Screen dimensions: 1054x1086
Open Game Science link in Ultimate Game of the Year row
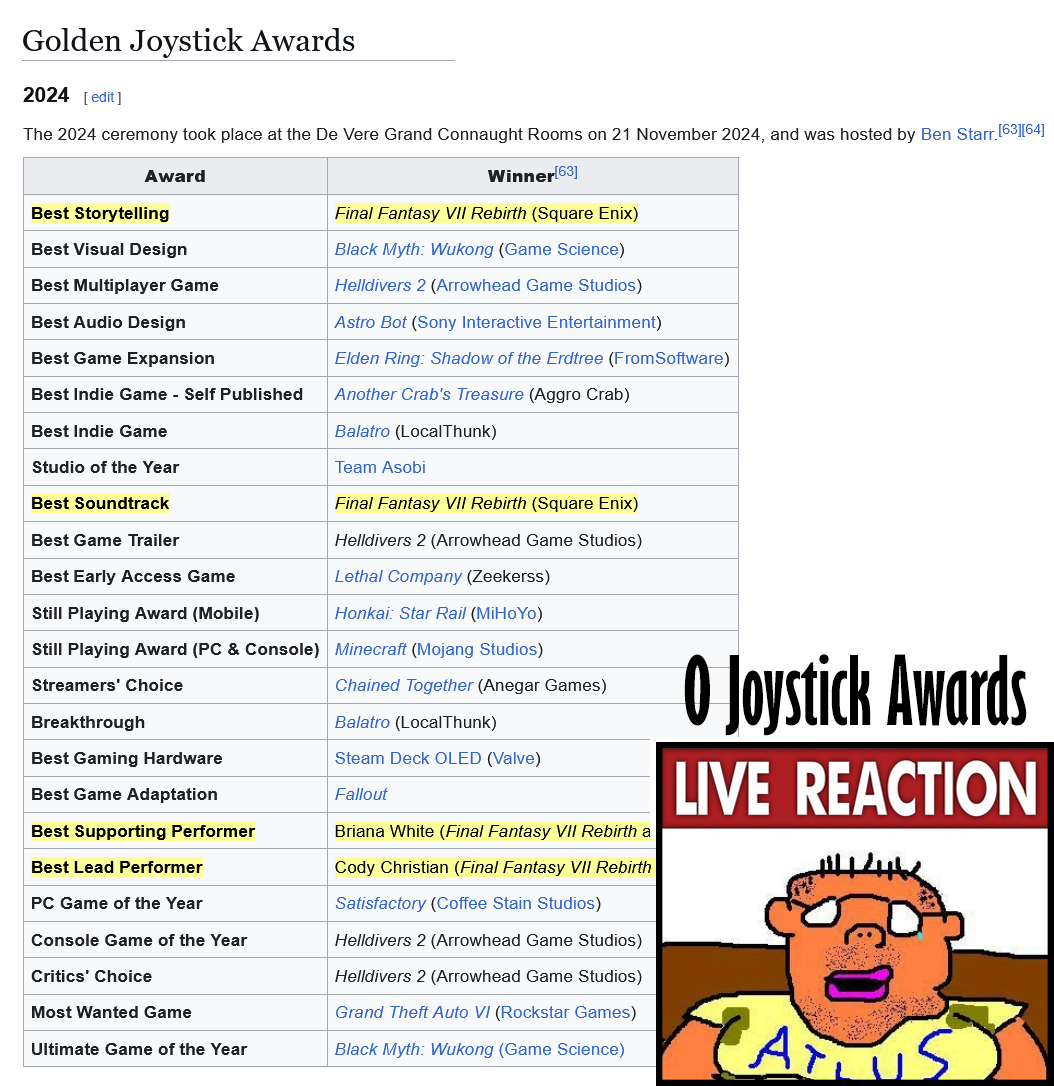(x=562, y=1049)
